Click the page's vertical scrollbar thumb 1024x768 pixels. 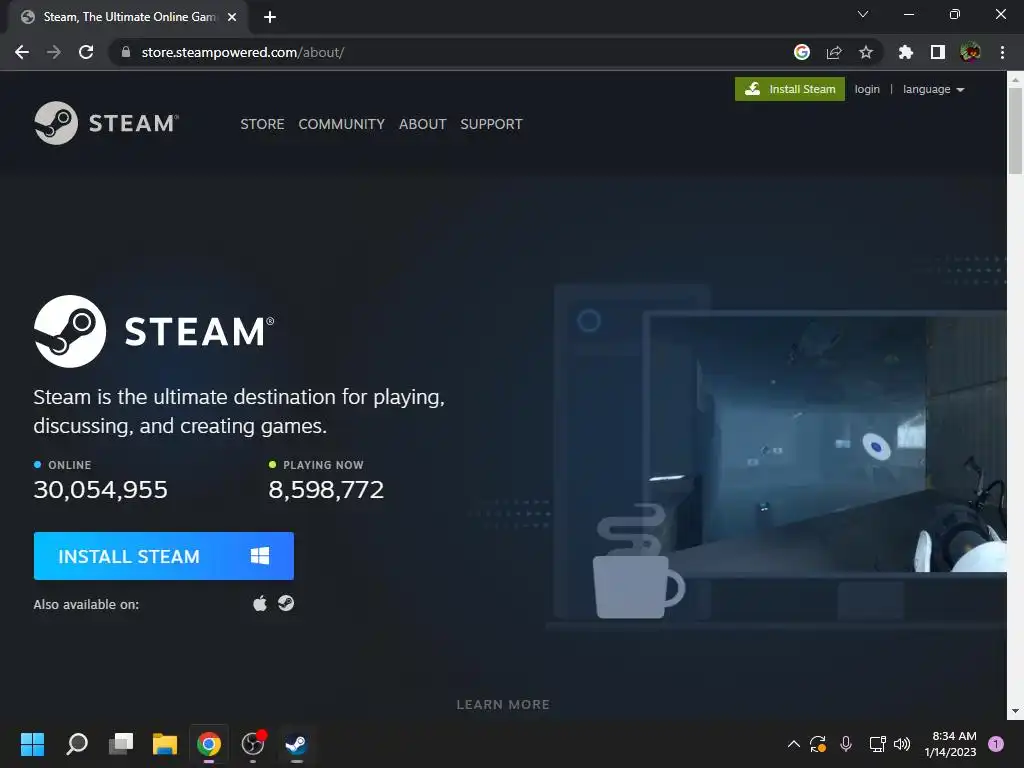coord(1015,131)
